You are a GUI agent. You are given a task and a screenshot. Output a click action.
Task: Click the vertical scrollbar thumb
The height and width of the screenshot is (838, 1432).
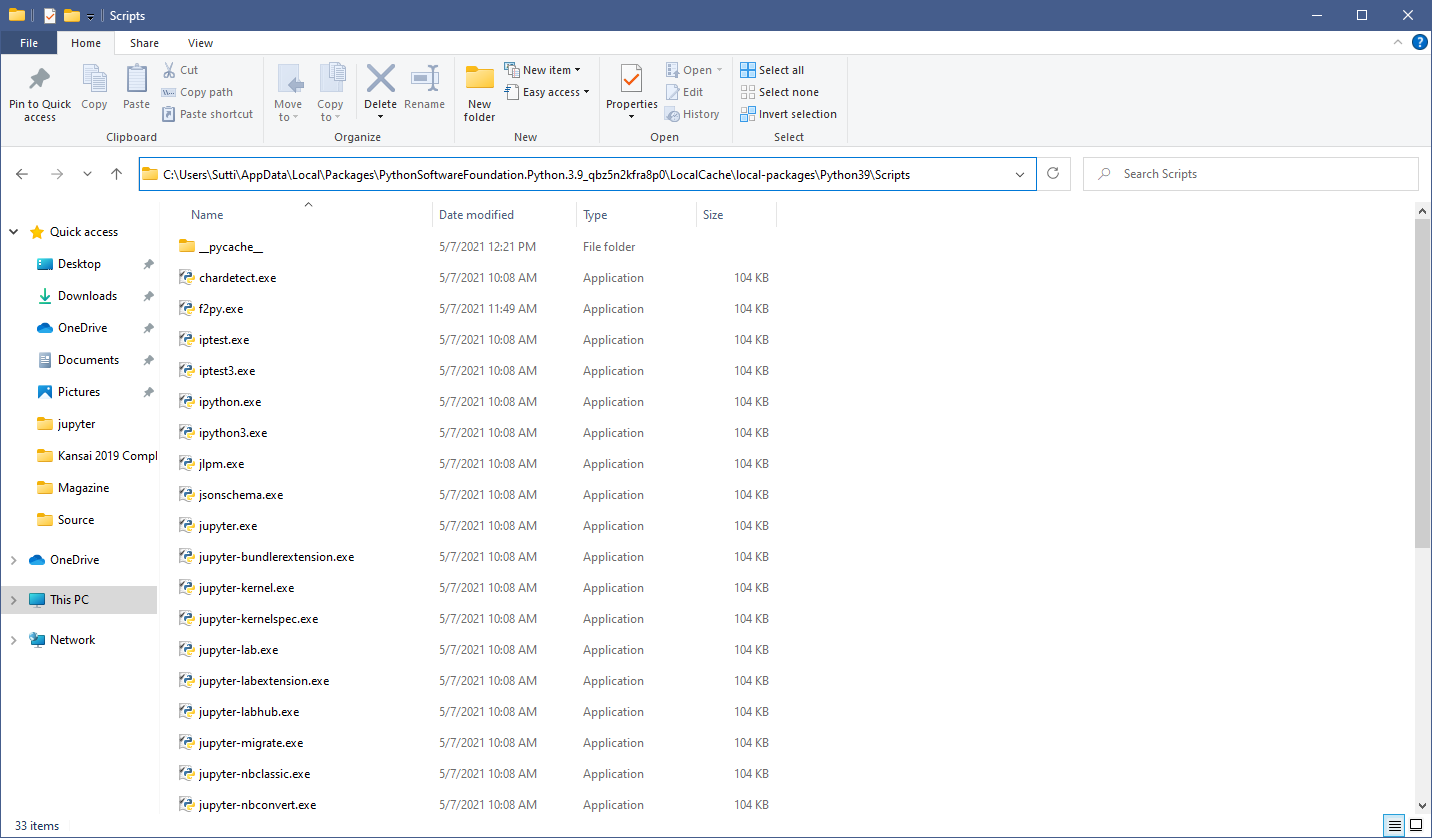(x=1423, y=383)
